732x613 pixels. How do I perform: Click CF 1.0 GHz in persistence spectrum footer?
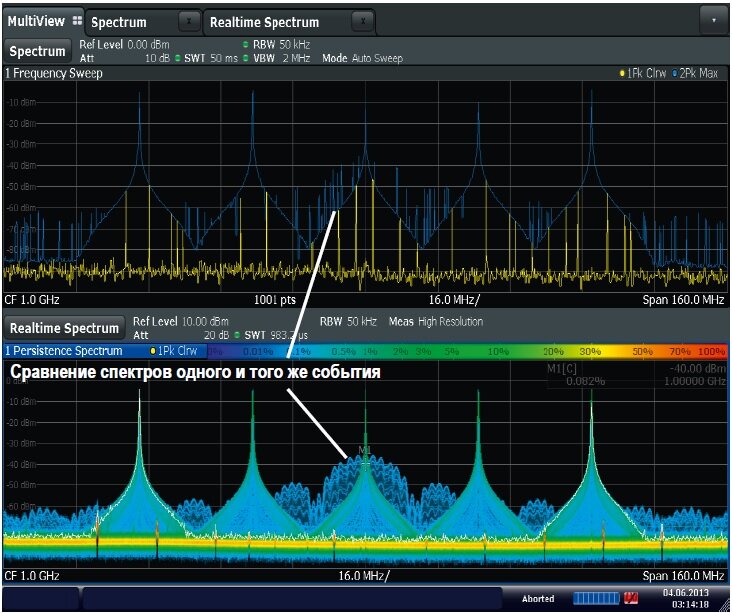32,576
